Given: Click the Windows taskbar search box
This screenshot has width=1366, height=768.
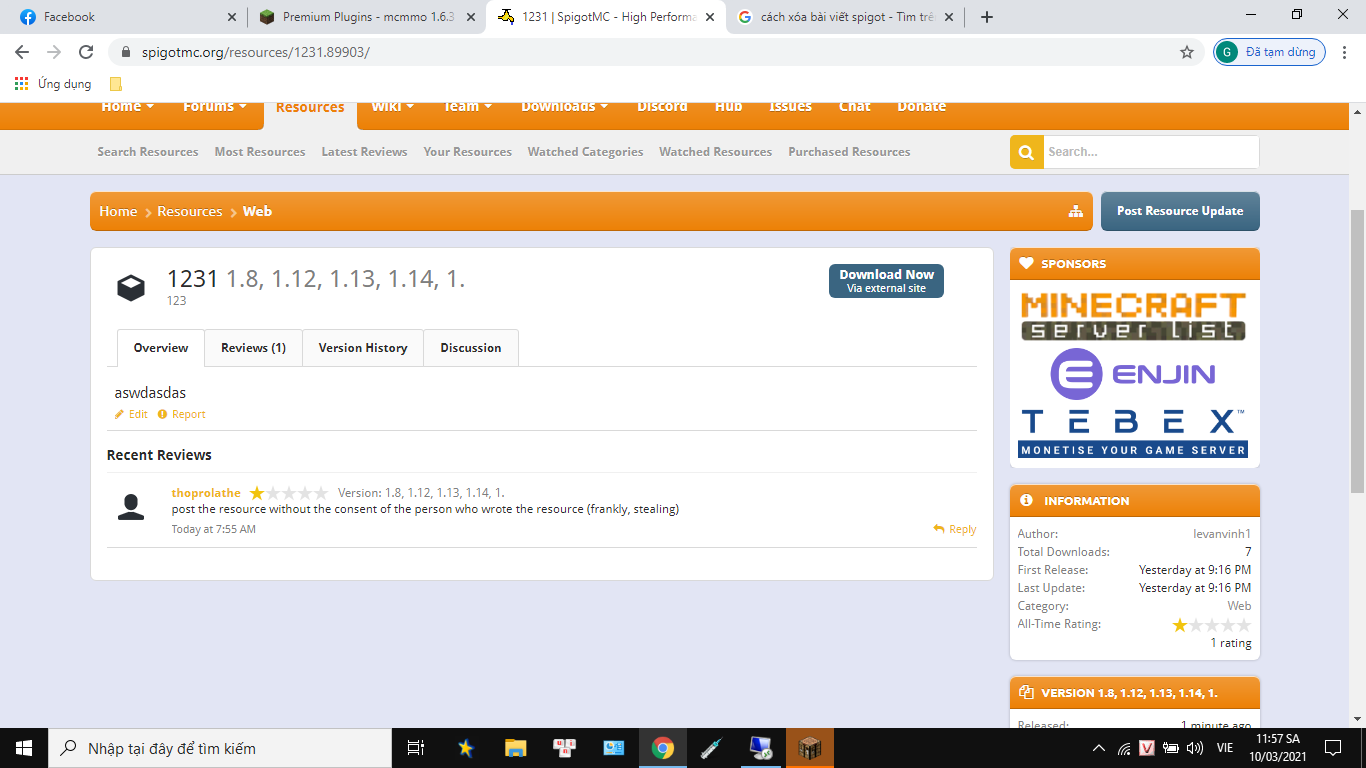Looking at the screenshot, I should [x=218, y=748].
